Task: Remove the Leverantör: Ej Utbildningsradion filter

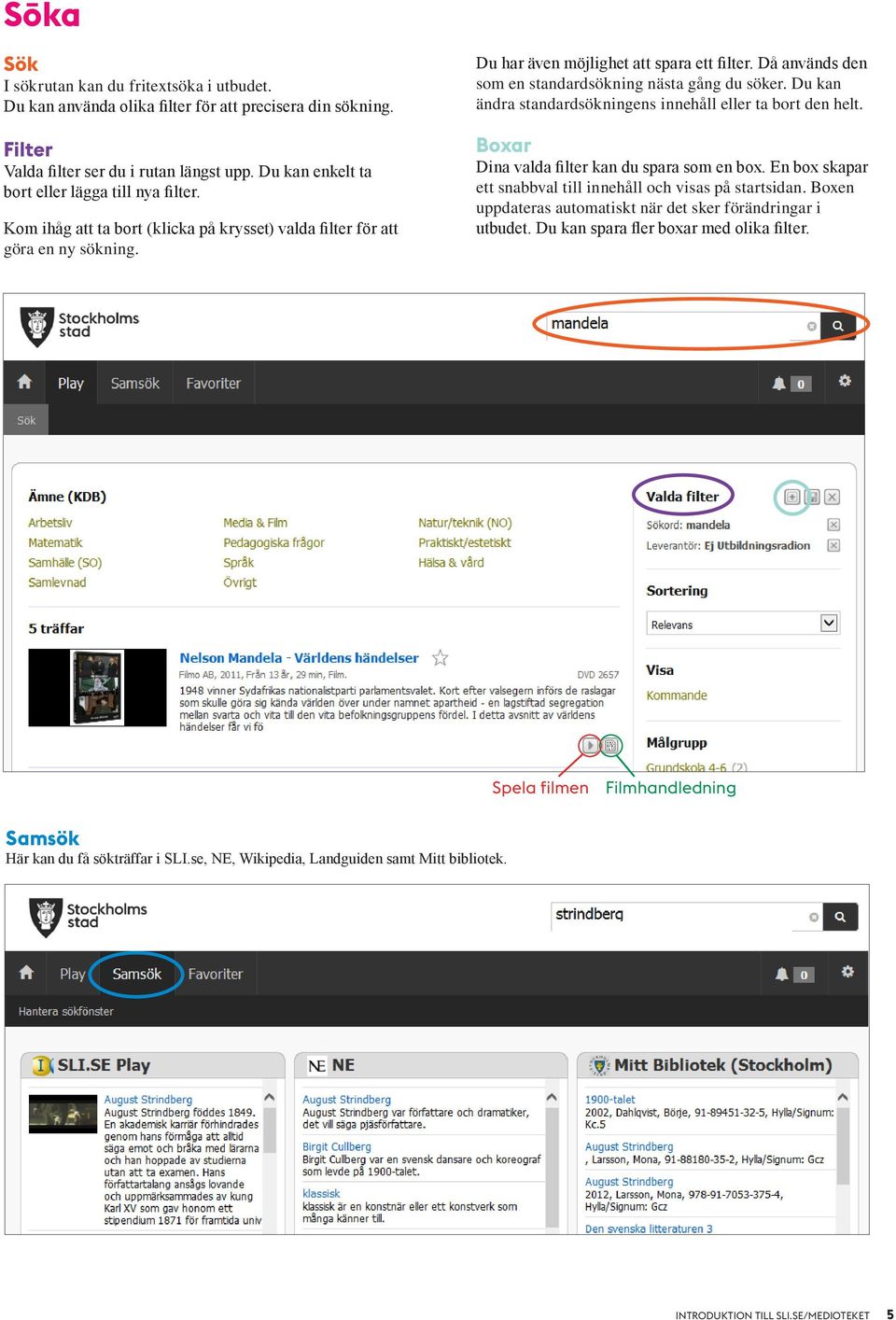Action: tap(833, 545)
